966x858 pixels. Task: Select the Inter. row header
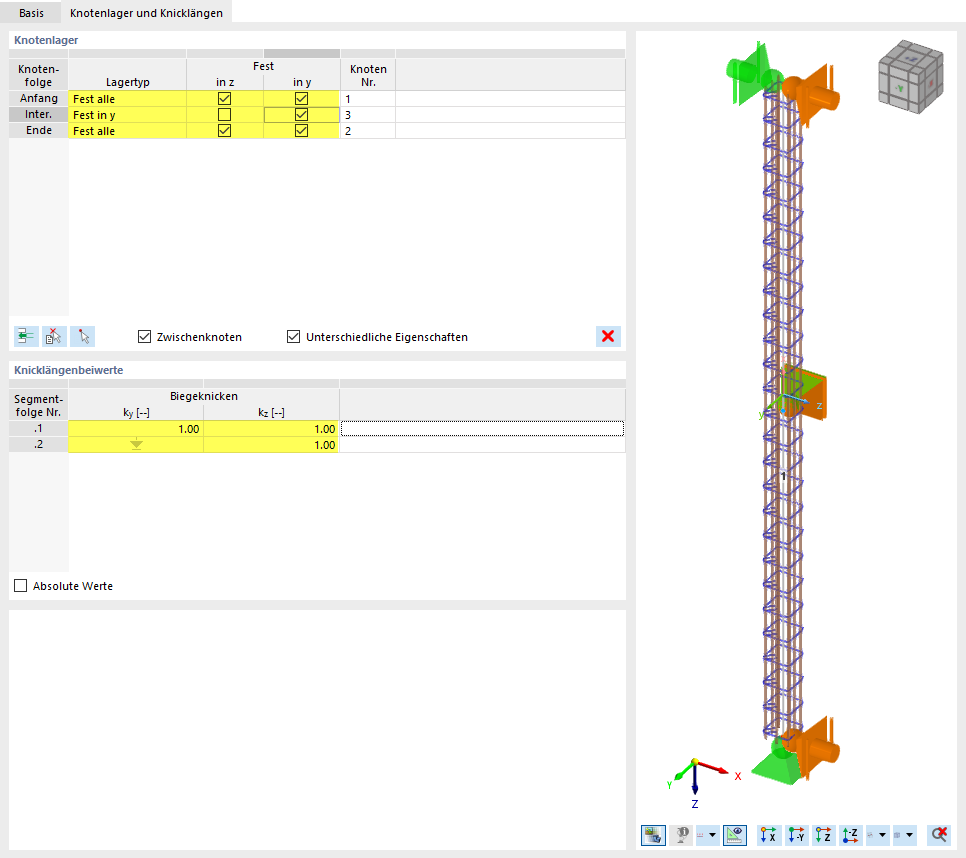pyautogui.click(x=39, y=115)
